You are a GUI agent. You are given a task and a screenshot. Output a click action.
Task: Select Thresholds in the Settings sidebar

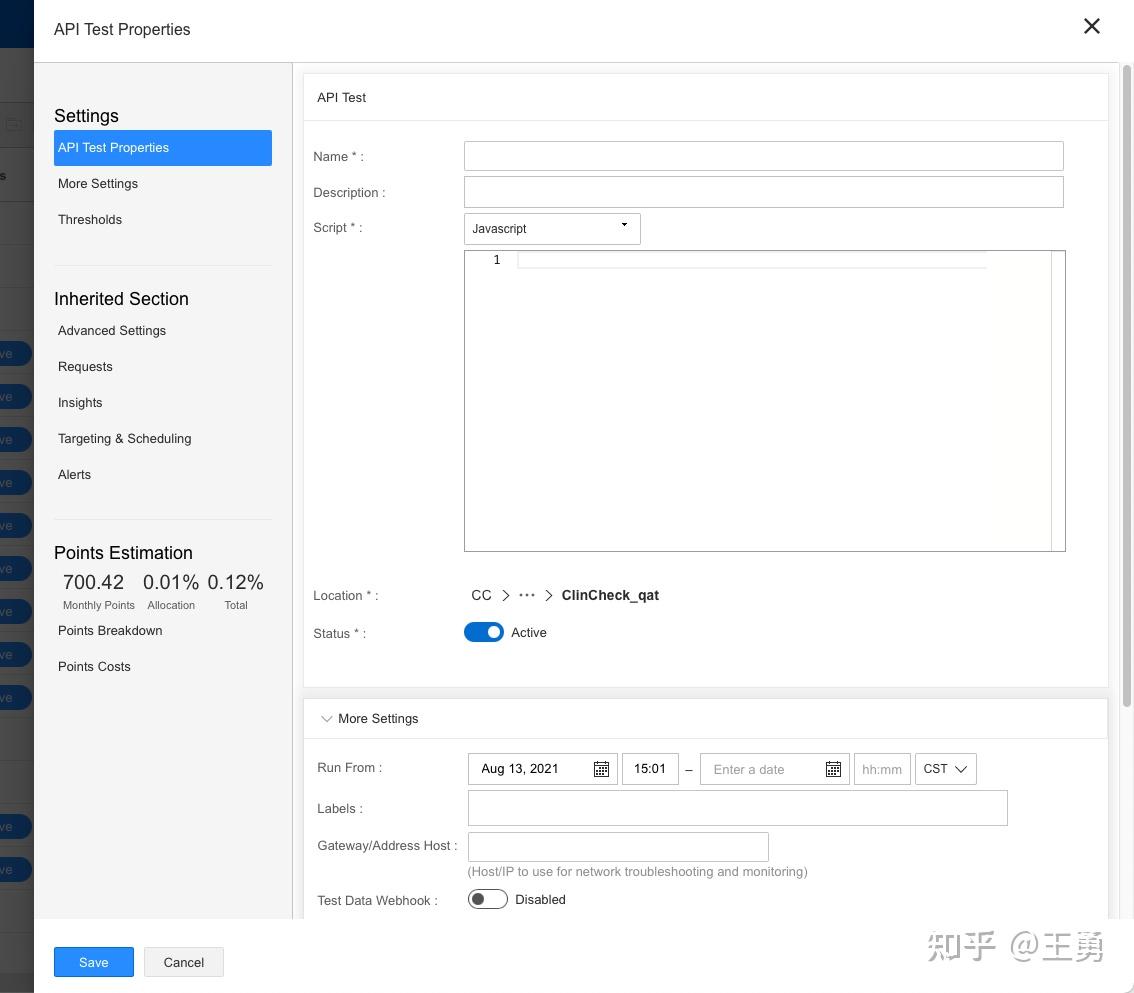(x=90, y=219)
